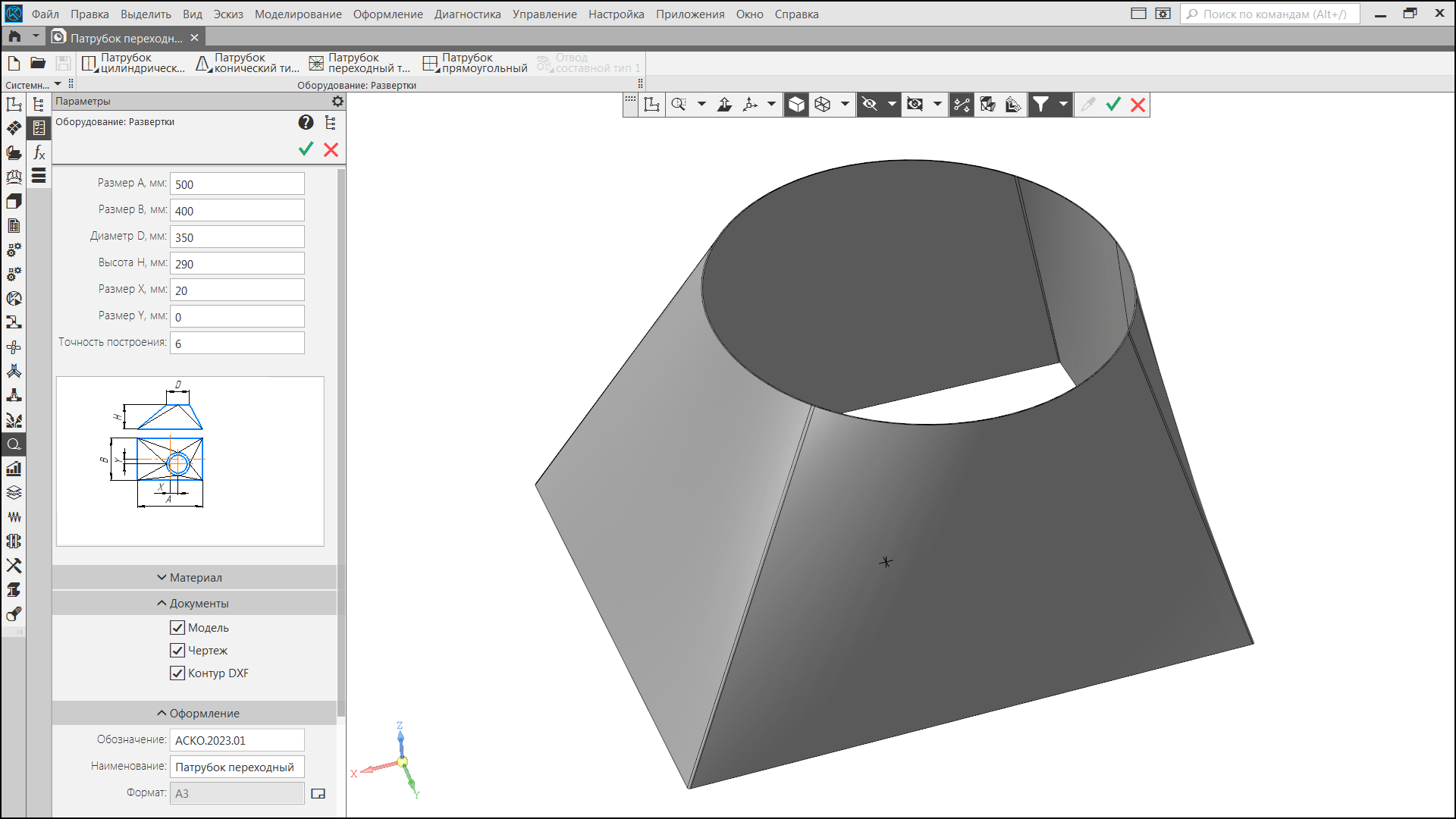Collapse the Документы section
The height and width of the screenshot is (819, 1456).
click(194, 603)
